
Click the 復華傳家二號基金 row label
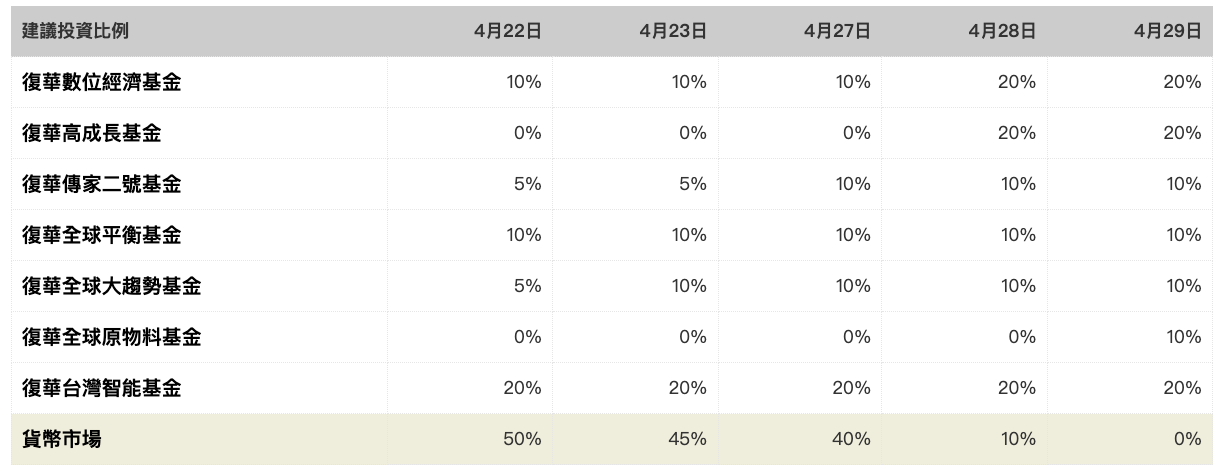click(x=102, y=185)
